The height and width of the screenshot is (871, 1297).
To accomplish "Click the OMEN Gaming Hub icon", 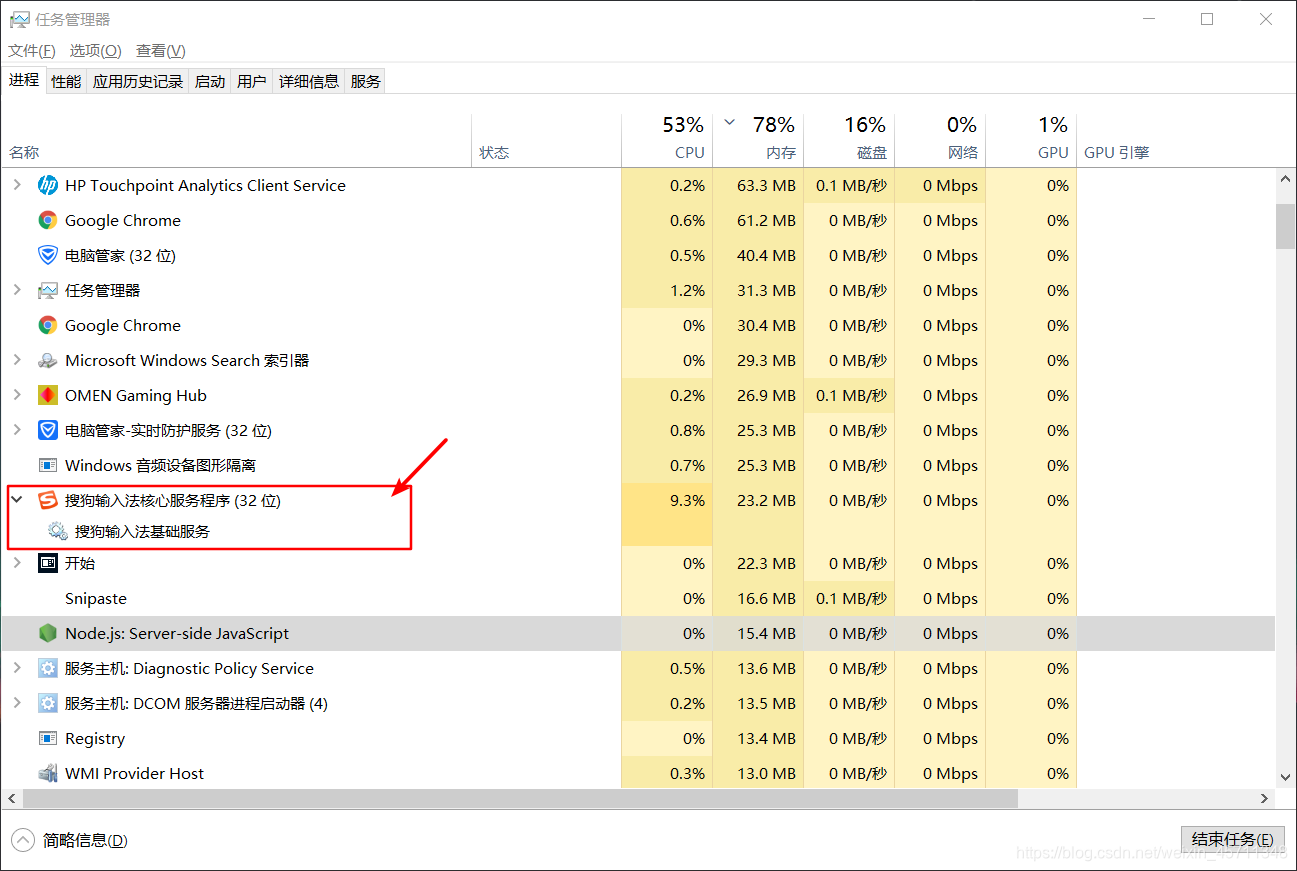I will click(x=47, y=395).
